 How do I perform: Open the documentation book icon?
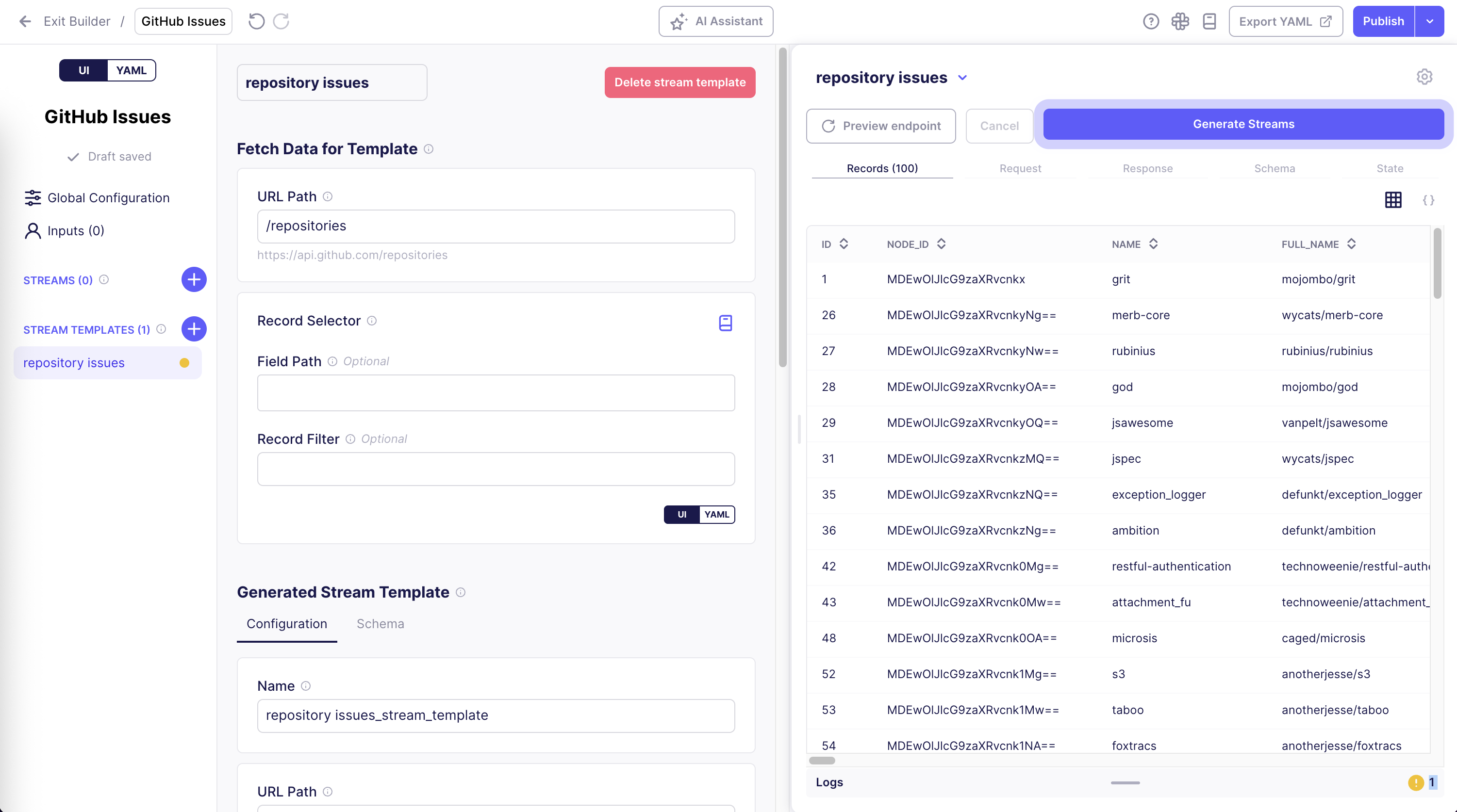1209,21
